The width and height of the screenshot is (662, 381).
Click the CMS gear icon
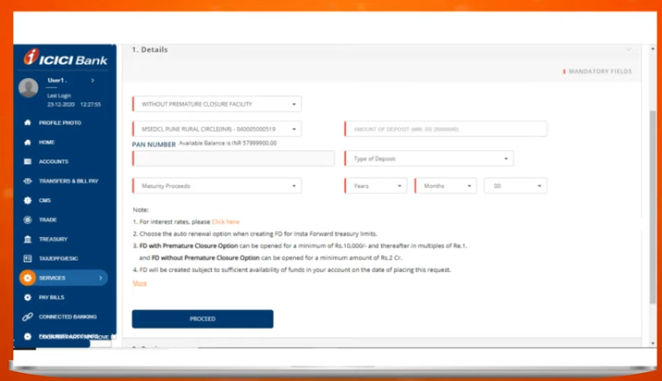(x=27, y=200)
